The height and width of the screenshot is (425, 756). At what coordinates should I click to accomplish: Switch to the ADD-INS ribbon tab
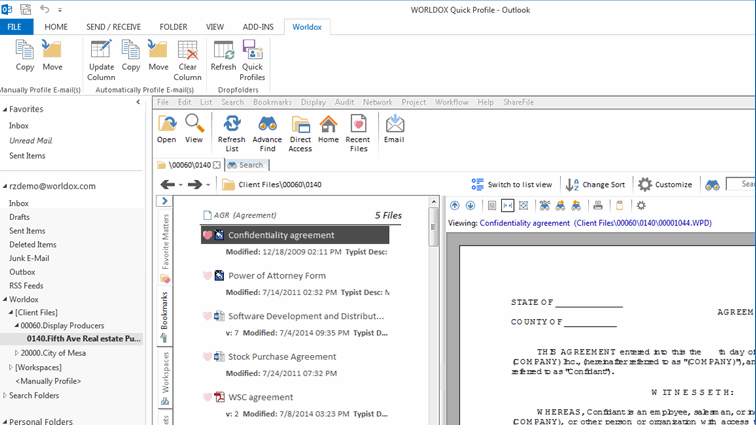coord(258,27)
